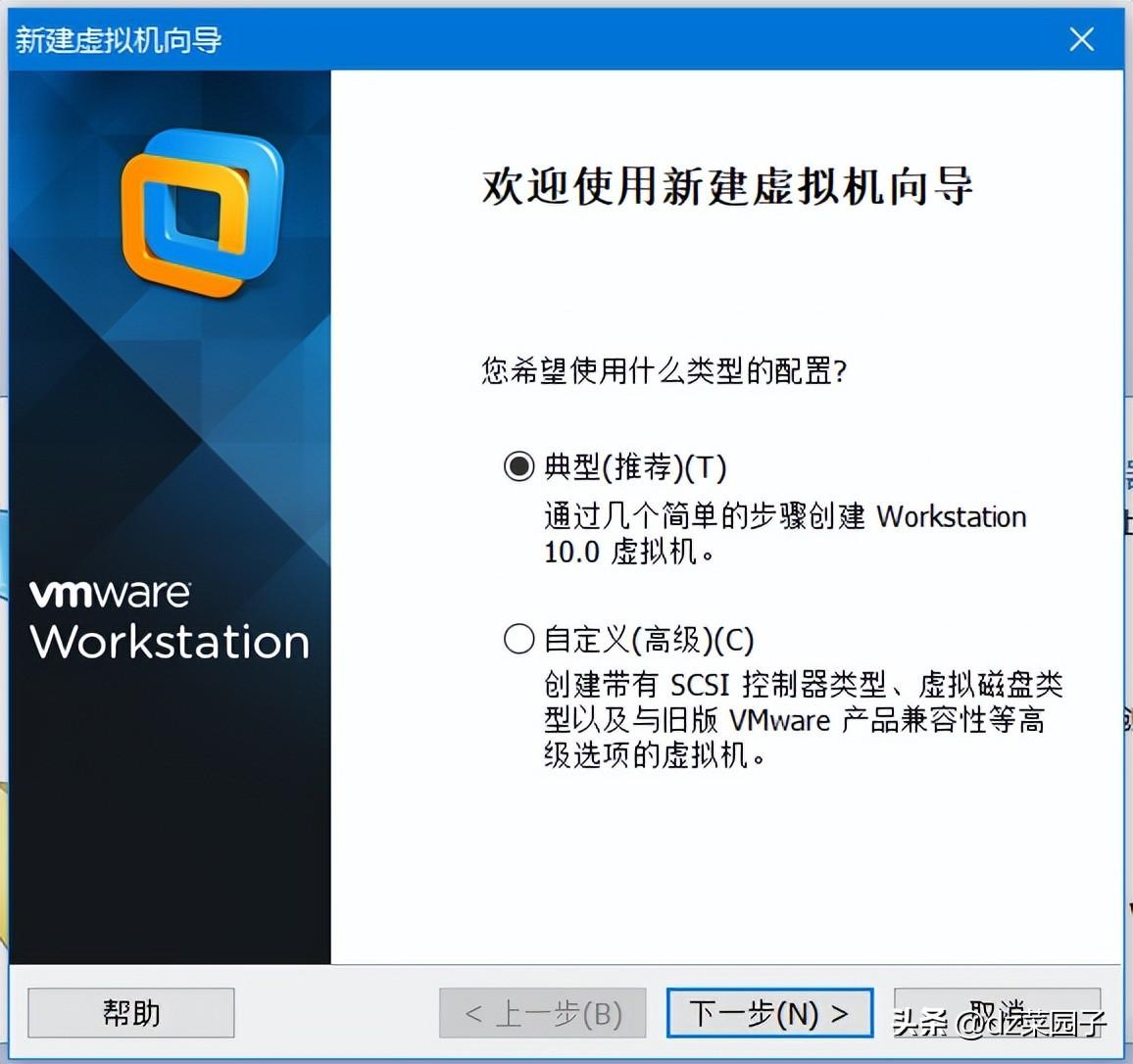Select the 典型(推荐) radio circle
The width and height of the screenshot is (1133, 1064).
(x=518, y=466)
